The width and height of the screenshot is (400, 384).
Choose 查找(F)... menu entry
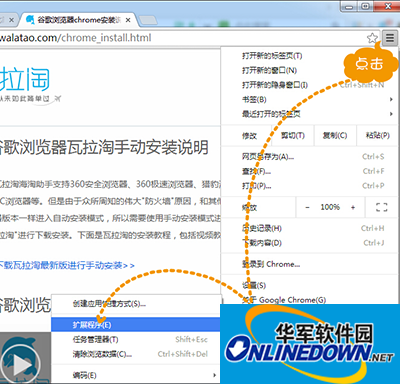coord(309,171)
